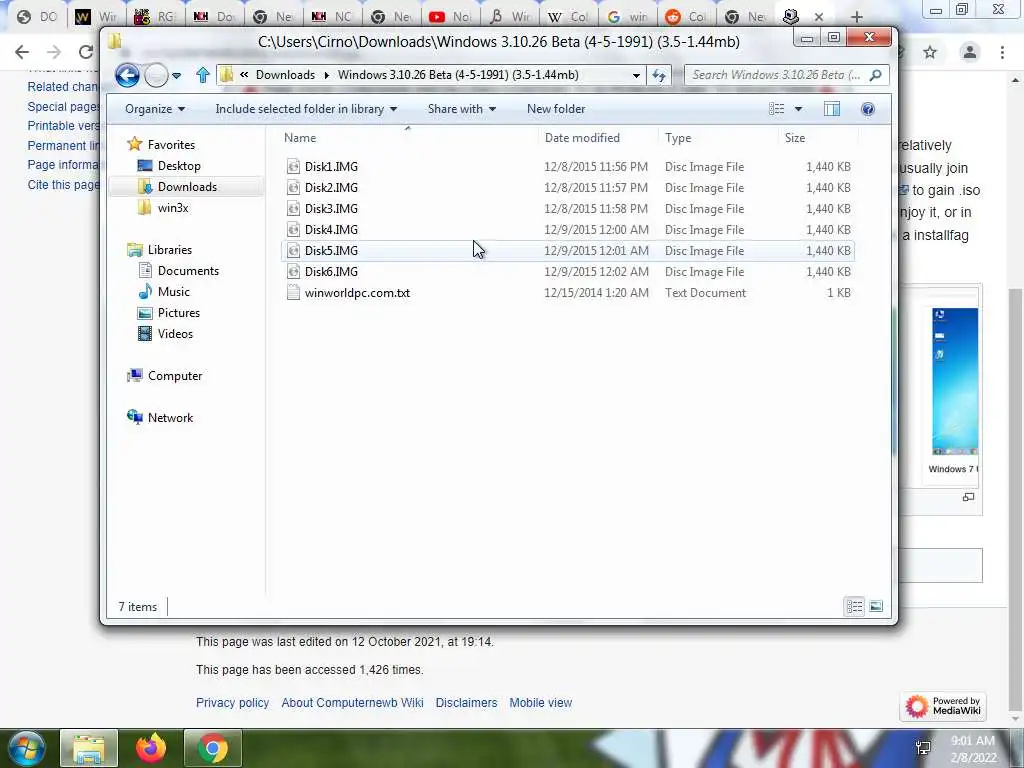Open the Videos library

pos(175,333)
